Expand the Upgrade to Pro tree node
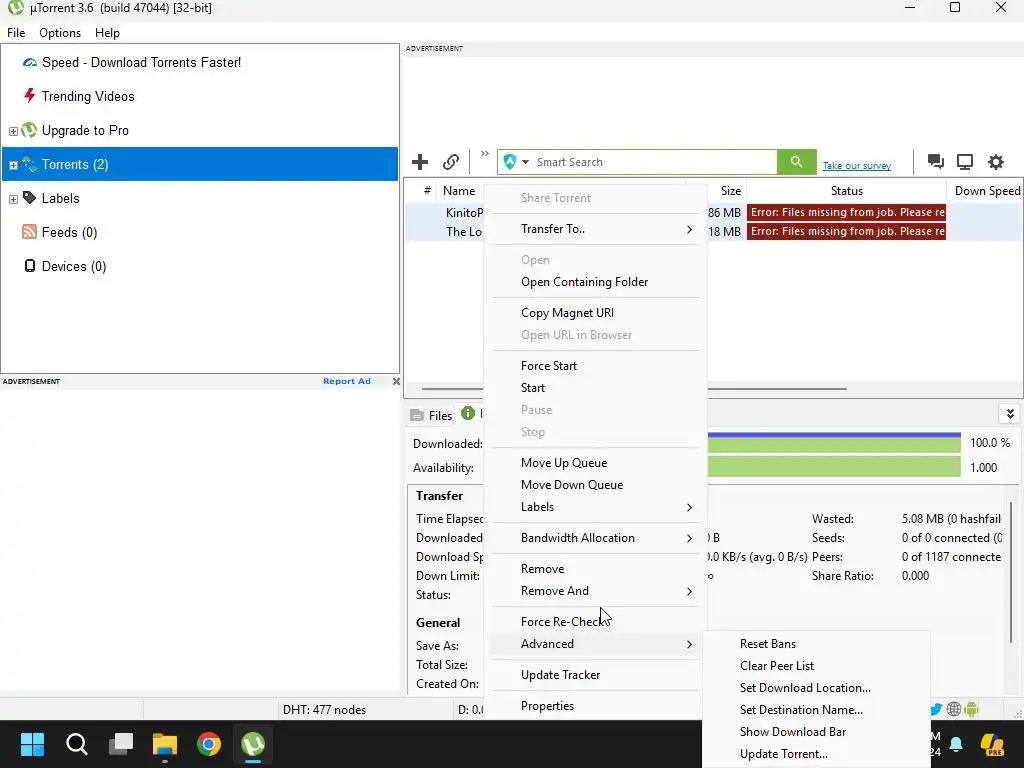 coord(13,131)
